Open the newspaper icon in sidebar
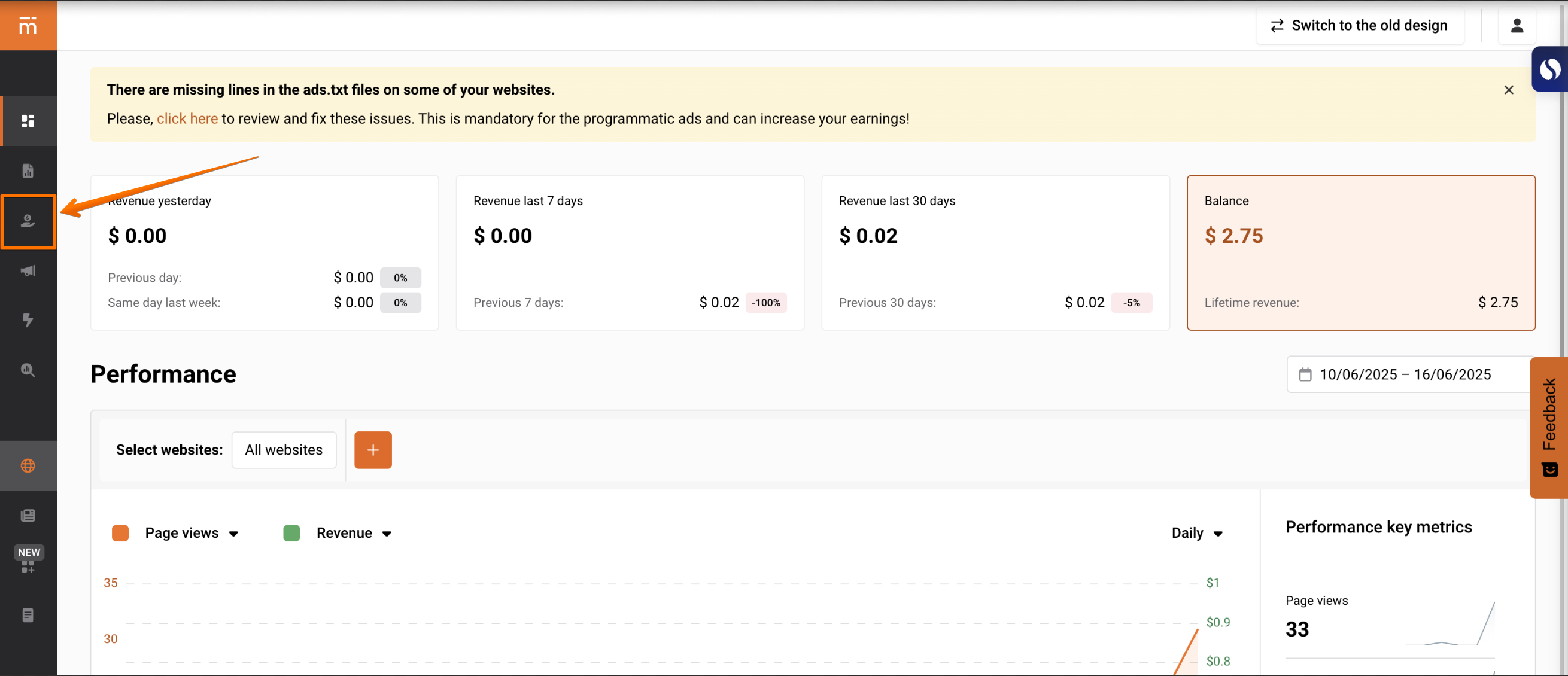Viewport: 1568px width, 676px height. pos(28,515)
